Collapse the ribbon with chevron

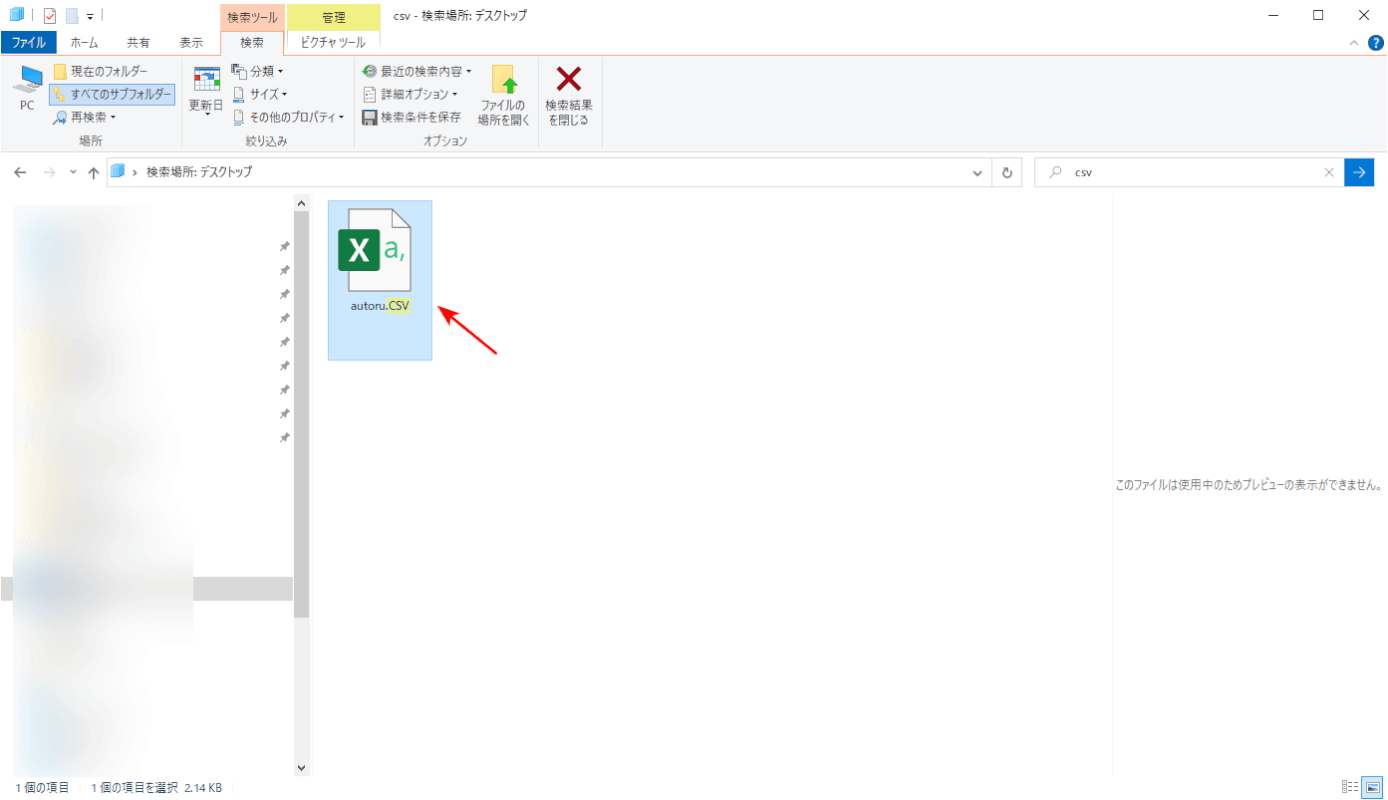click(1354, 43)
